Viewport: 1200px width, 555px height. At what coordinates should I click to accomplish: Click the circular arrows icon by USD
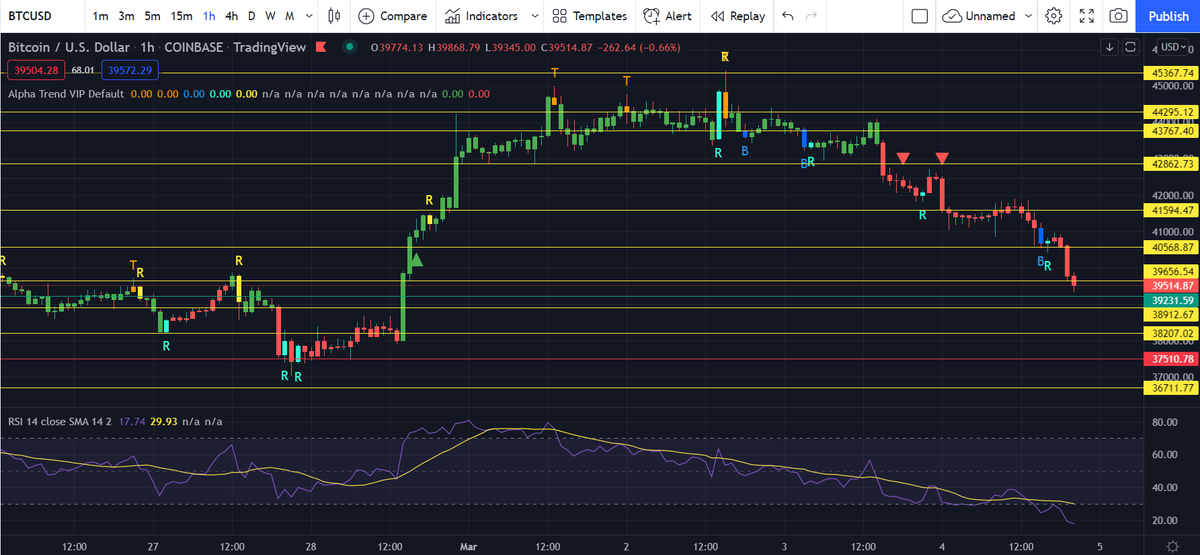(x=1130, y=47)
